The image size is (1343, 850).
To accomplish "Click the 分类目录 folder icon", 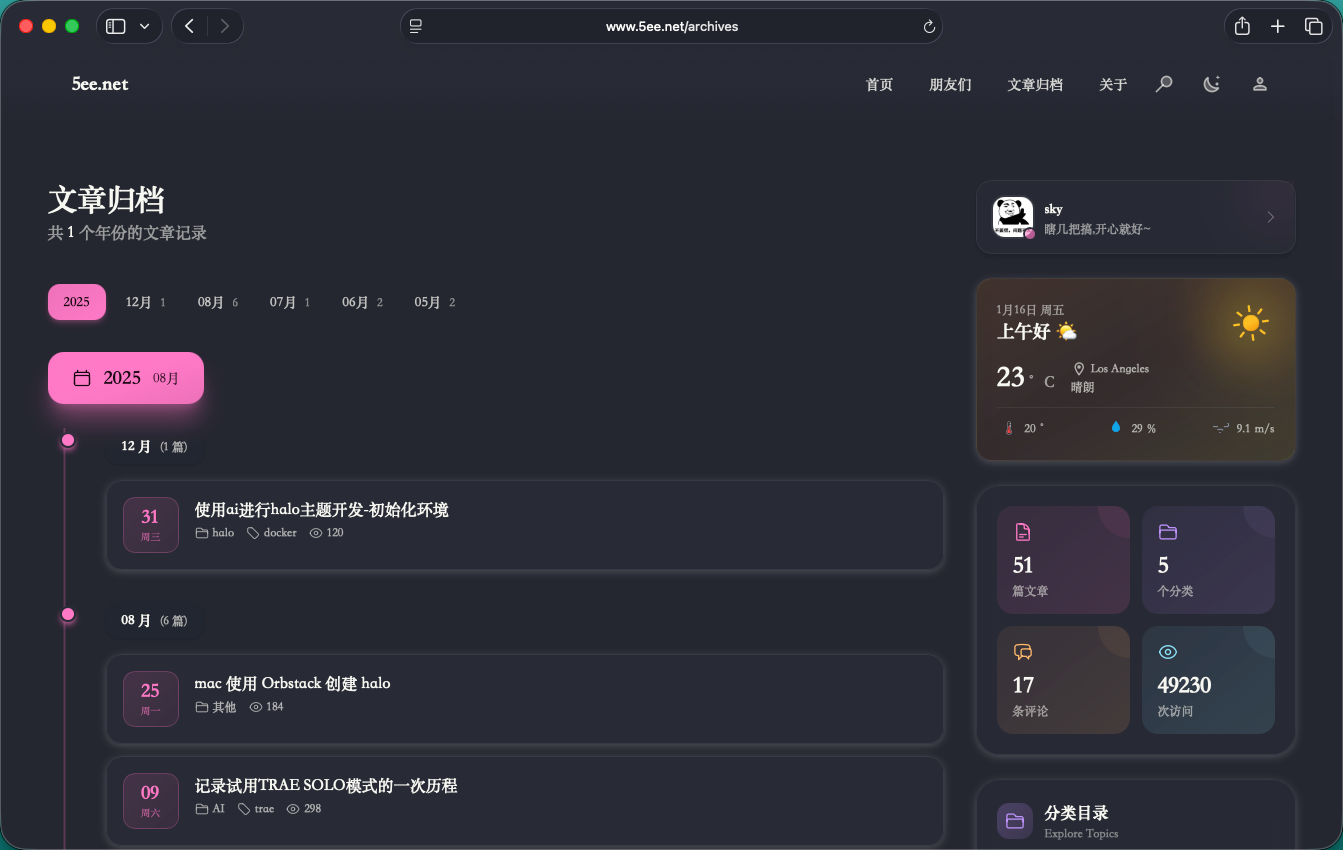I will tap(1015, 821).
